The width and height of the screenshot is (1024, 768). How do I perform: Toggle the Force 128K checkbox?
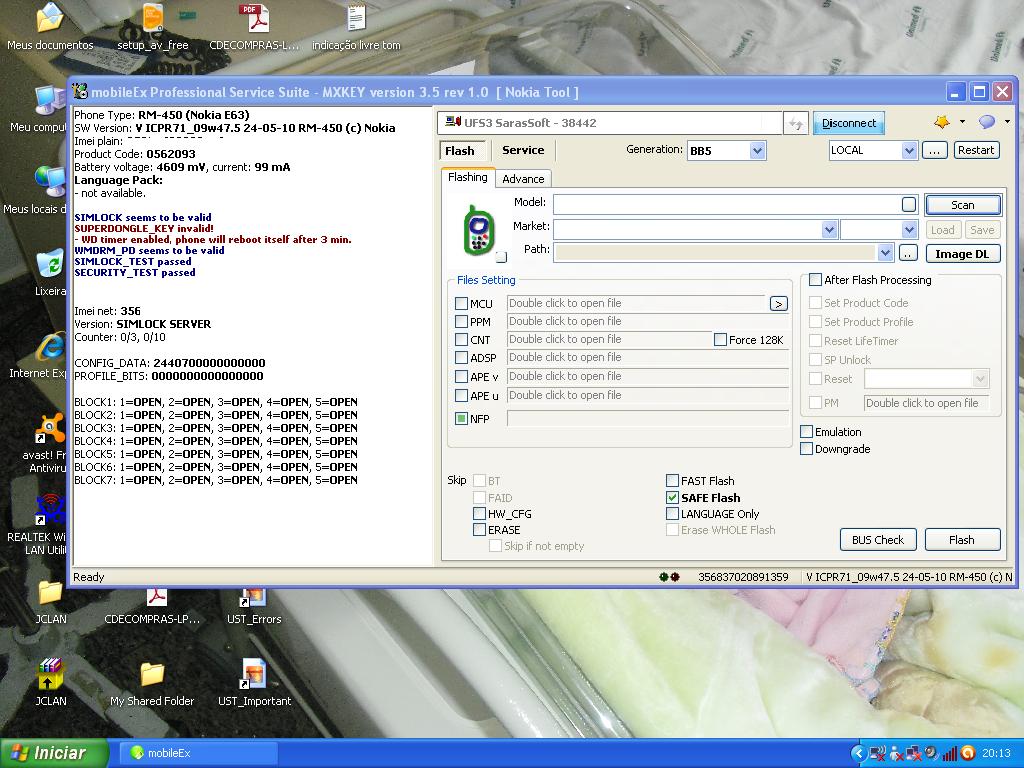point(720,340)
